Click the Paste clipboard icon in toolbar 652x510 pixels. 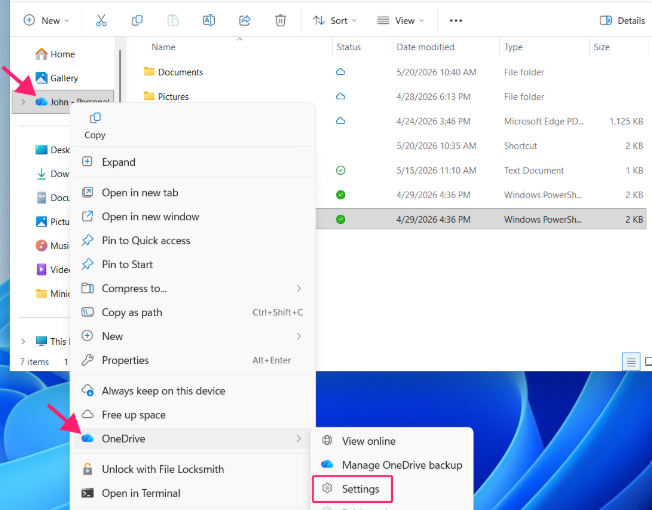173,20
